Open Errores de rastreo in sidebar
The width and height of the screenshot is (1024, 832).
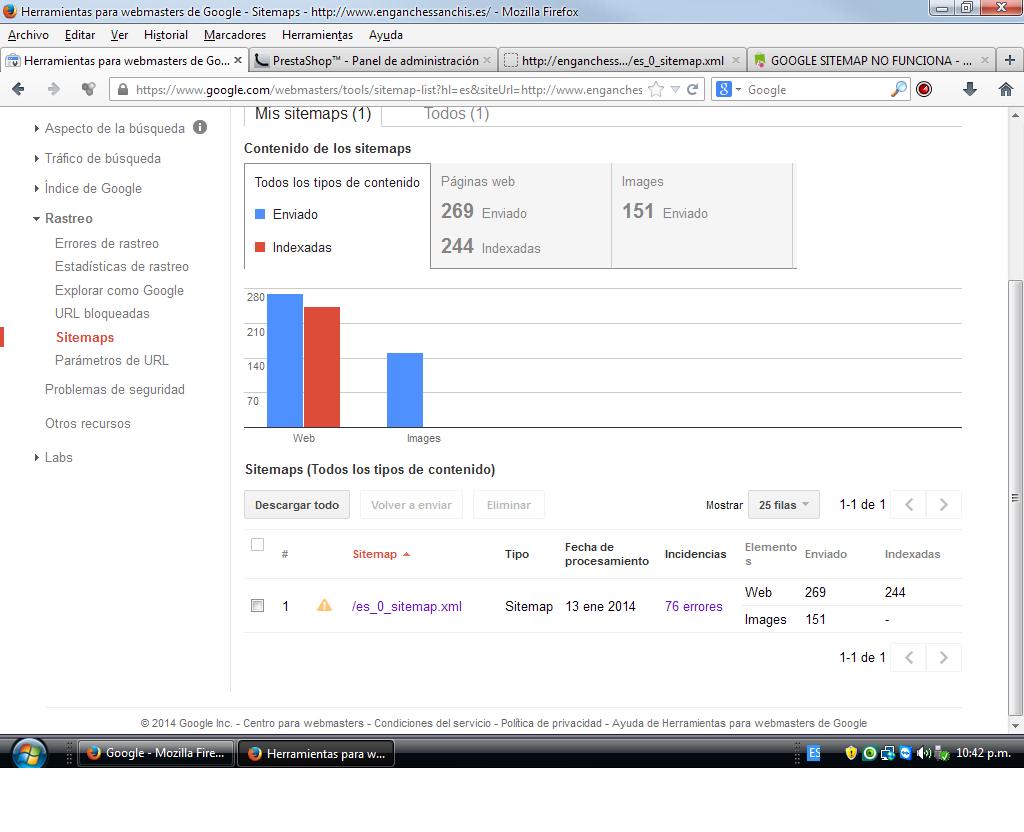[106, 243]
